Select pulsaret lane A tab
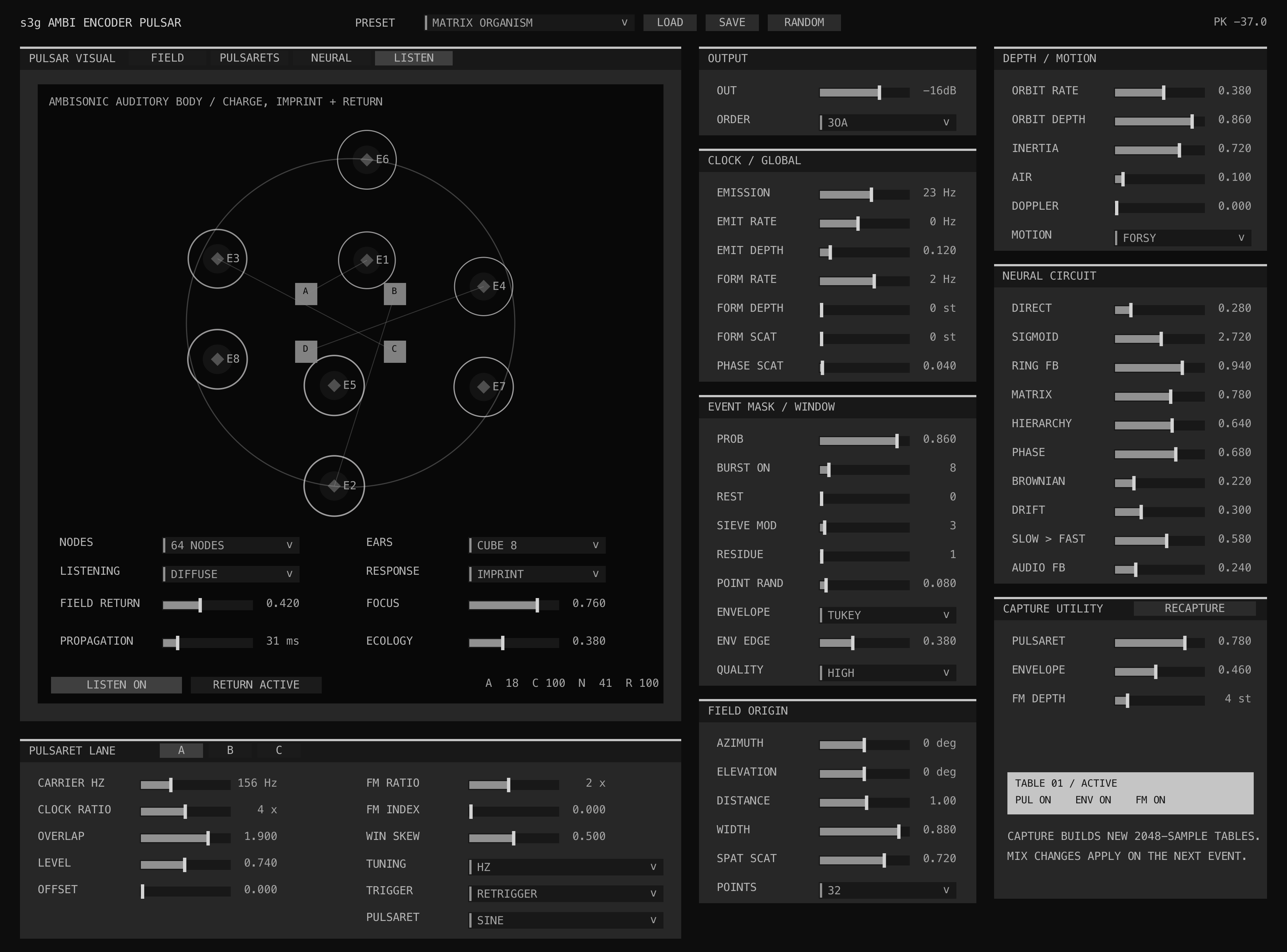Screen dimensions: 1287x952 [x=181, y=750]
